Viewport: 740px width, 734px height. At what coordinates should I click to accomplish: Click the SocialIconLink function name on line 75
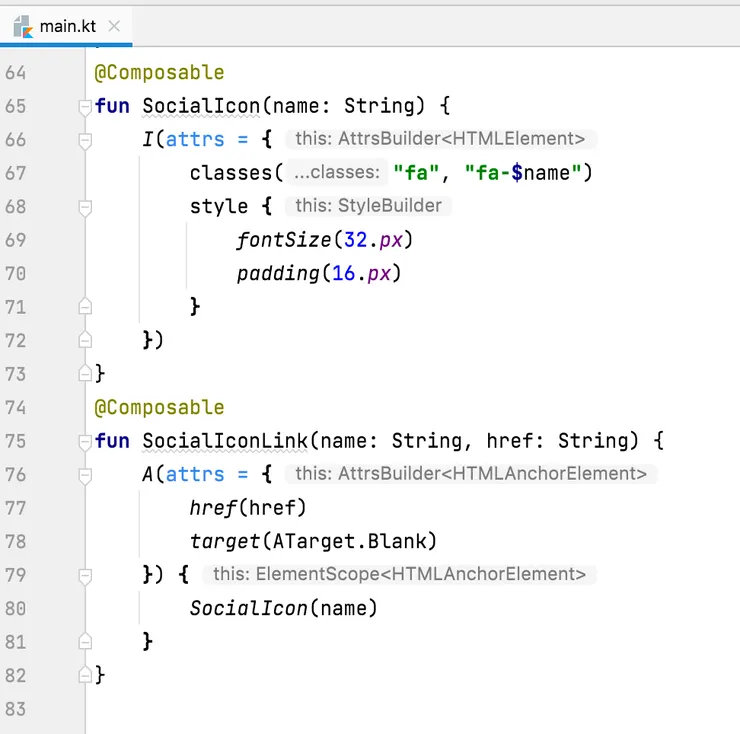[225, 441]
